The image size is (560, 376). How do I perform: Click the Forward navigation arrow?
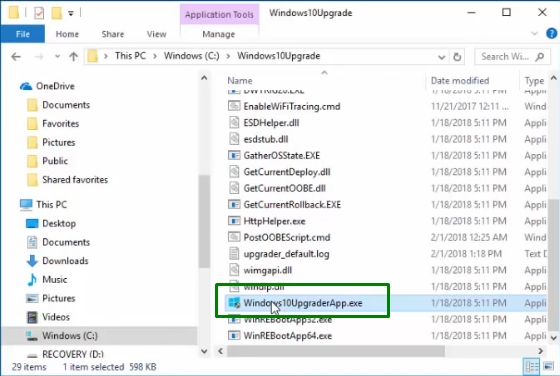(39, 56)
